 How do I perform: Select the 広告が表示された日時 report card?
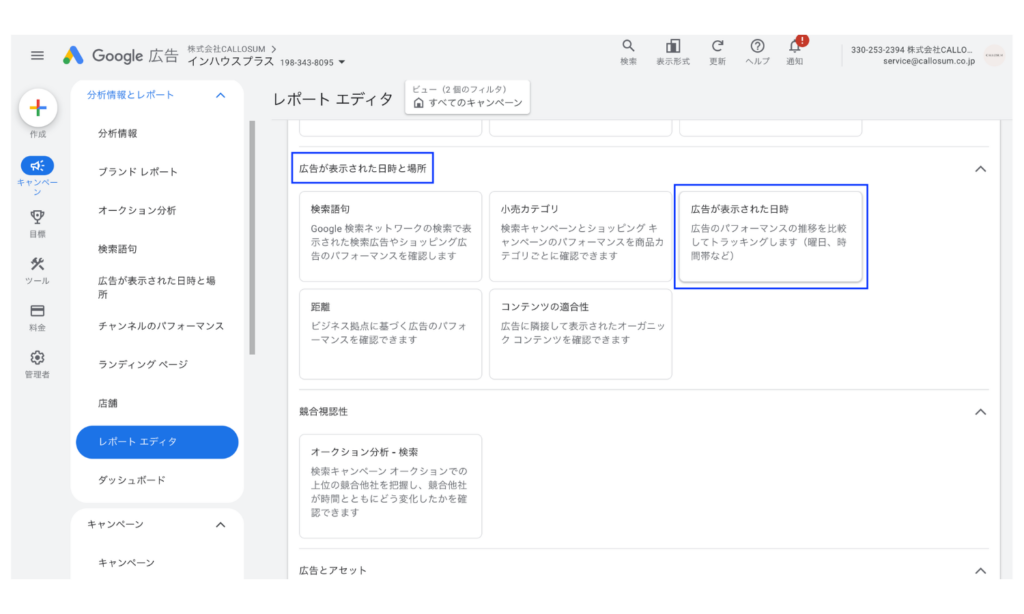point(771,236)
